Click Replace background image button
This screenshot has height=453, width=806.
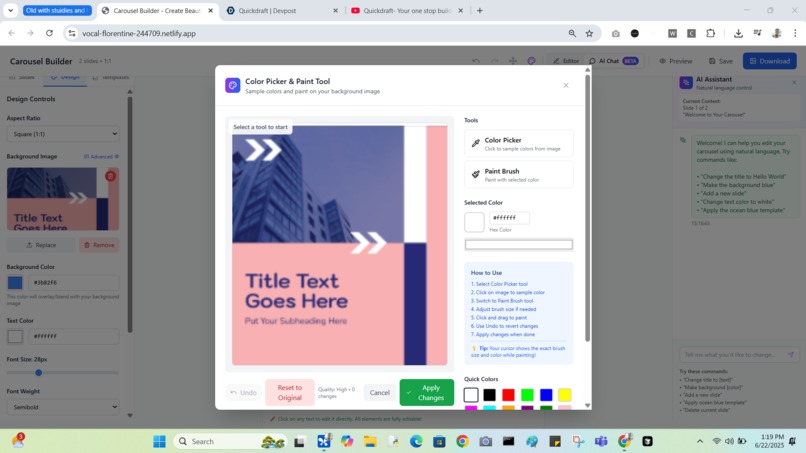pyautogui.click(x=41, y=245)
